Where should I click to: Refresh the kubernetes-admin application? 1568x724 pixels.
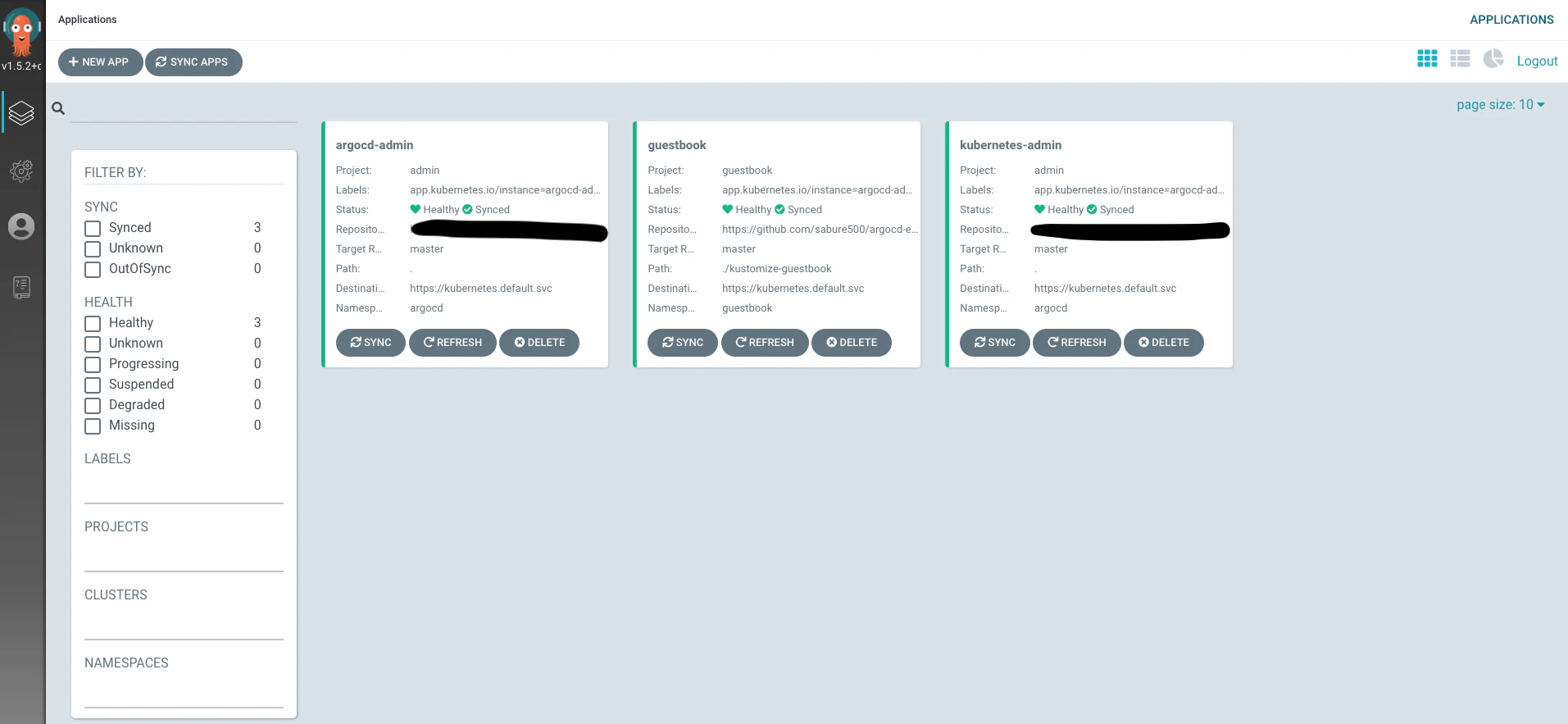point(1077,343)
